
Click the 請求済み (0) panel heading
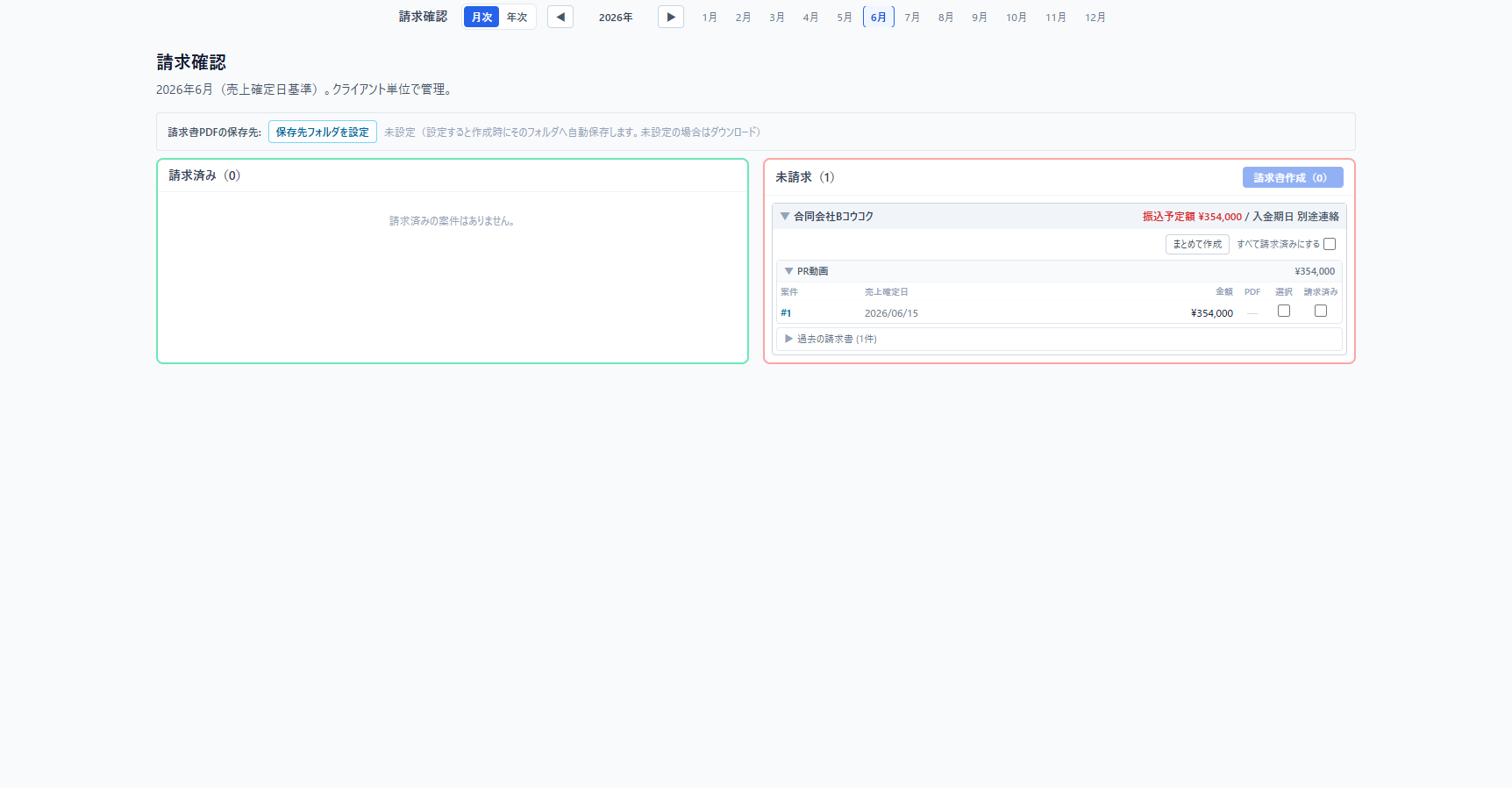(204, 176)
